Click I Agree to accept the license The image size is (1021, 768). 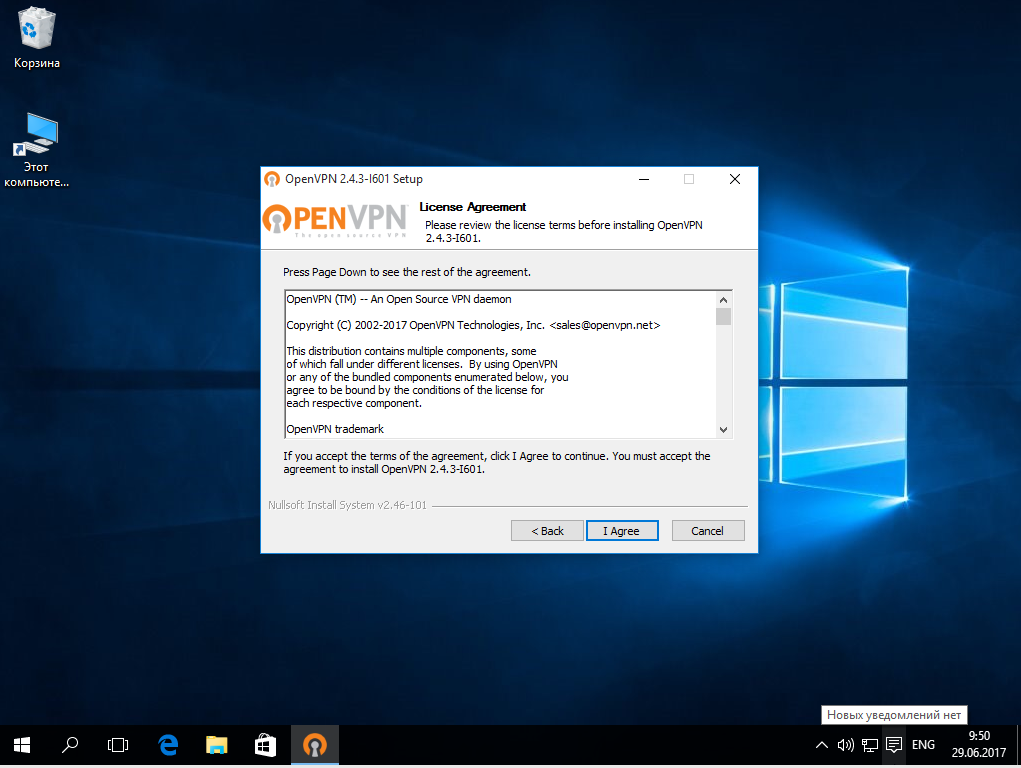pos(622,531)
